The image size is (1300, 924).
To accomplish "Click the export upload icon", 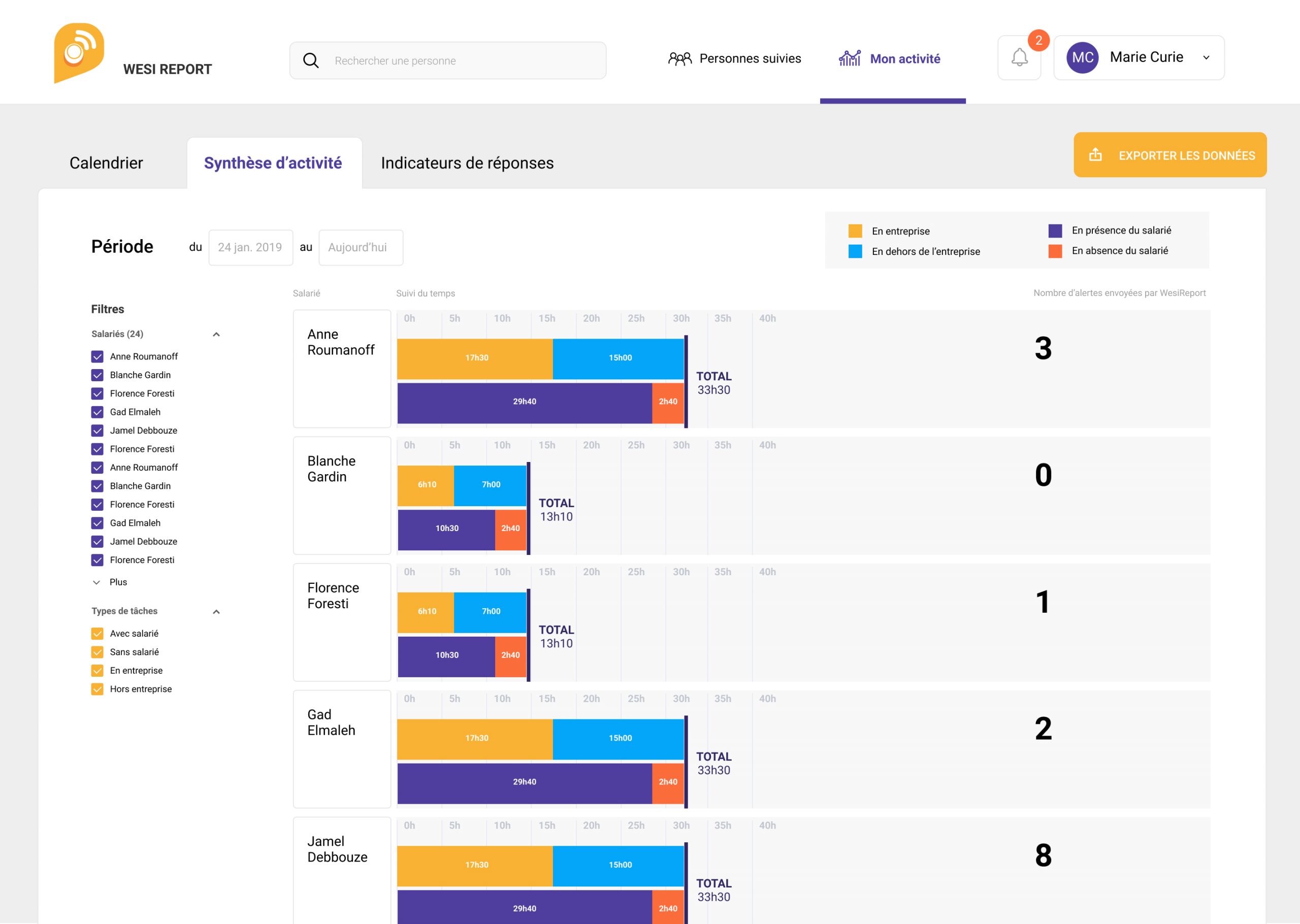I will [x=1095, y=155].
